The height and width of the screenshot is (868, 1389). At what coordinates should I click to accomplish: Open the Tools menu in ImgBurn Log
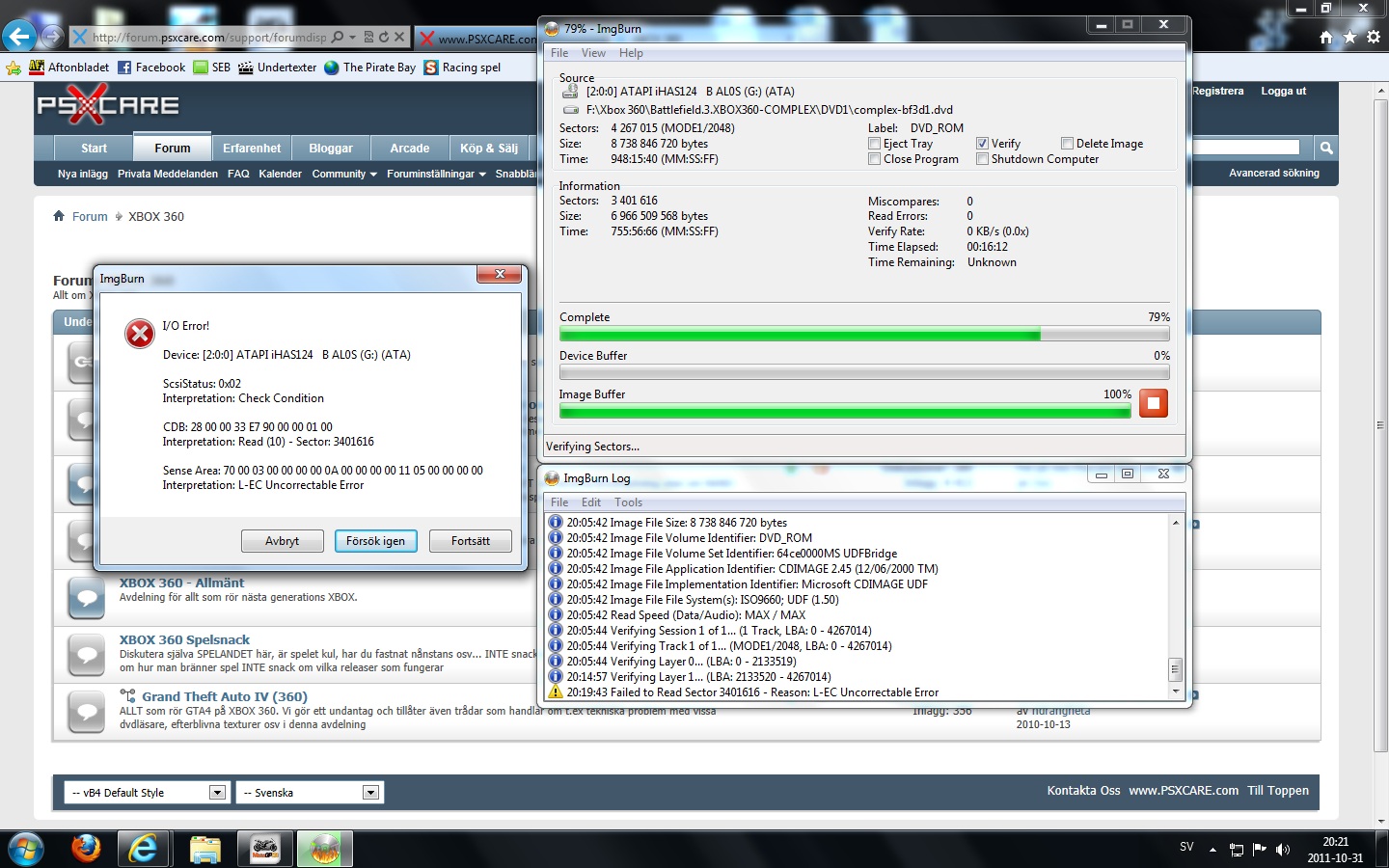pos(628,502)
